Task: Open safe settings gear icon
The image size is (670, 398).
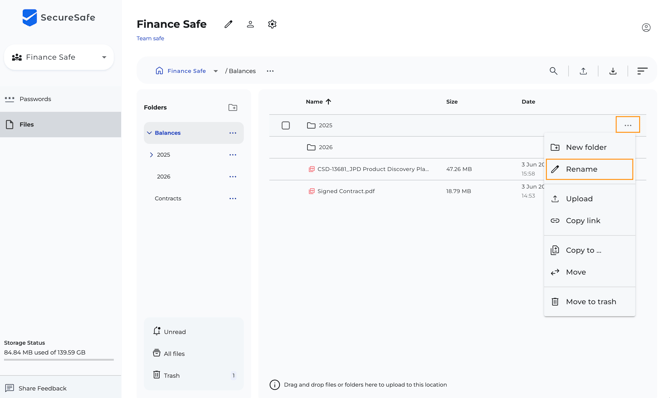Action: 272,24
